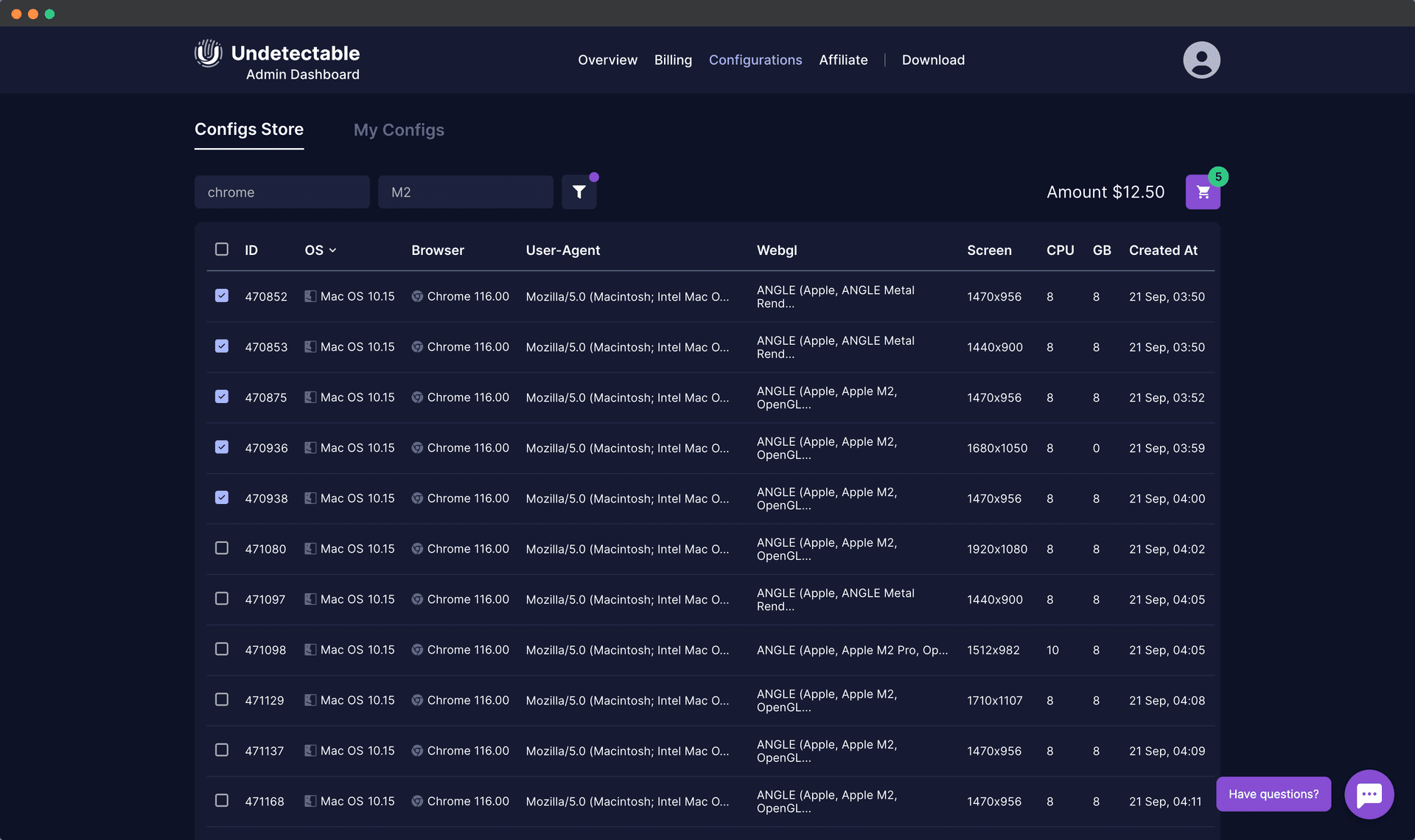
Task: Click the '21 Sep, 04:11' date cell
Action: 1165,802
